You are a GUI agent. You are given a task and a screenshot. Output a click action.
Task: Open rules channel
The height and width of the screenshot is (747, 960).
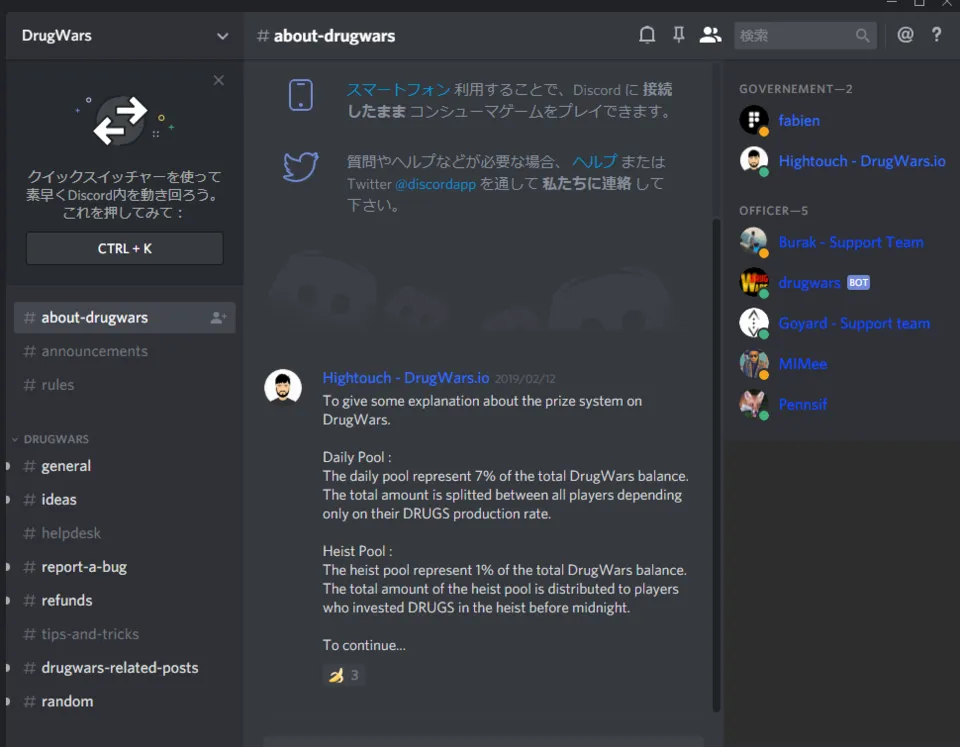pos(124,385)
